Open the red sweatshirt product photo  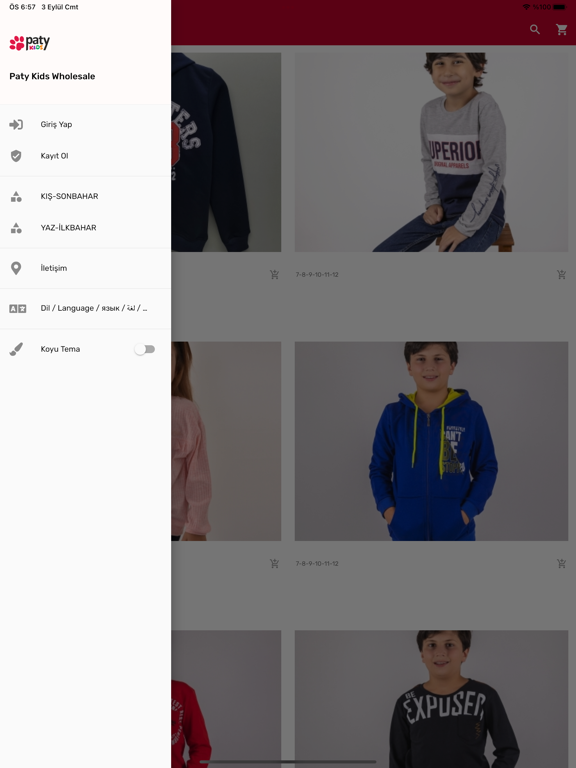(226, 699)
